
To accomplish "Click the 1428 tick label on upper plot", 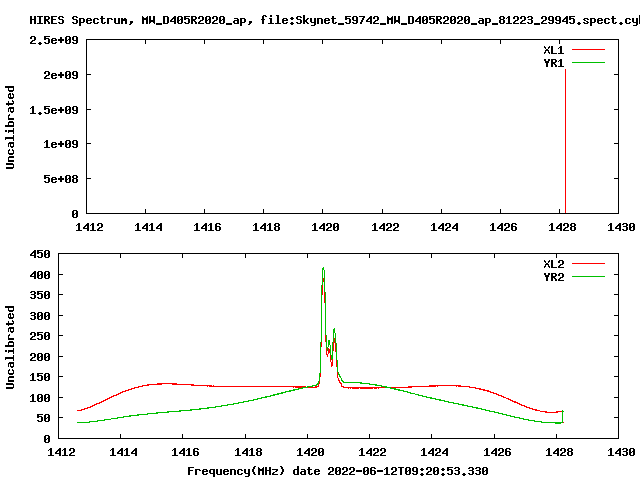I will point(562,227).
